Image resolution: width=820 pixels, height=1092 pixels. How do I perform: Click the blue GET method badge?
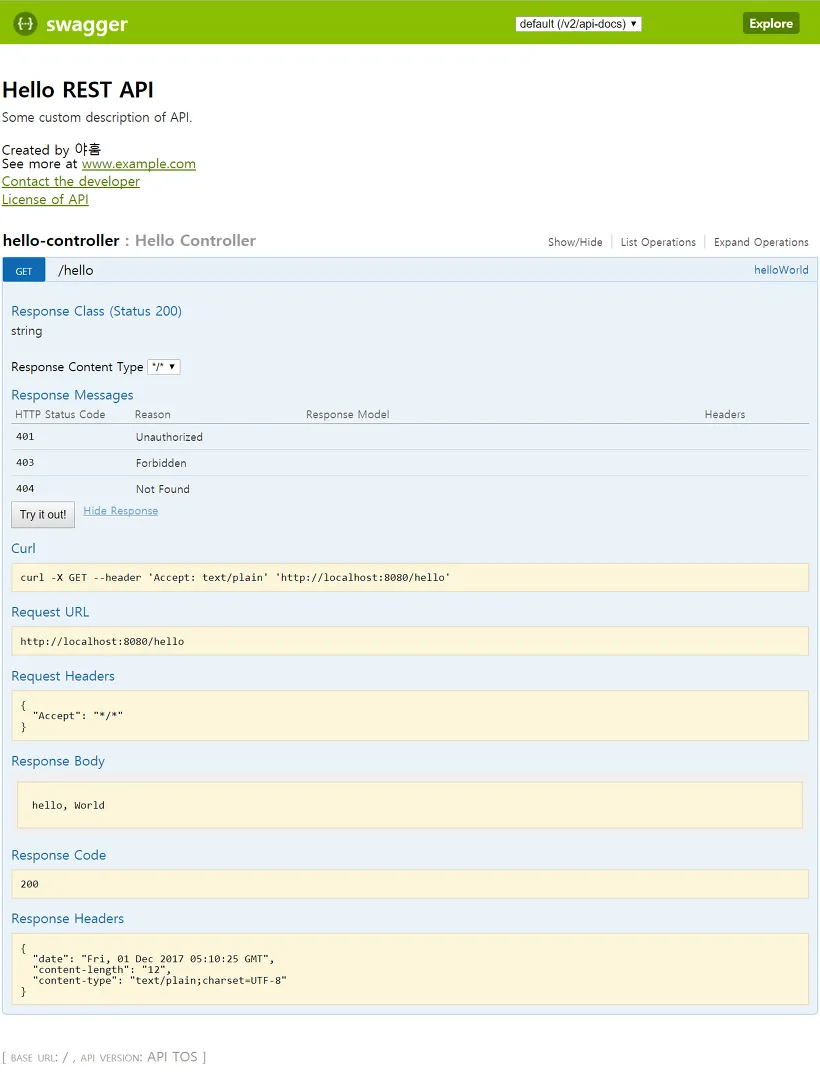coord(24,270)
